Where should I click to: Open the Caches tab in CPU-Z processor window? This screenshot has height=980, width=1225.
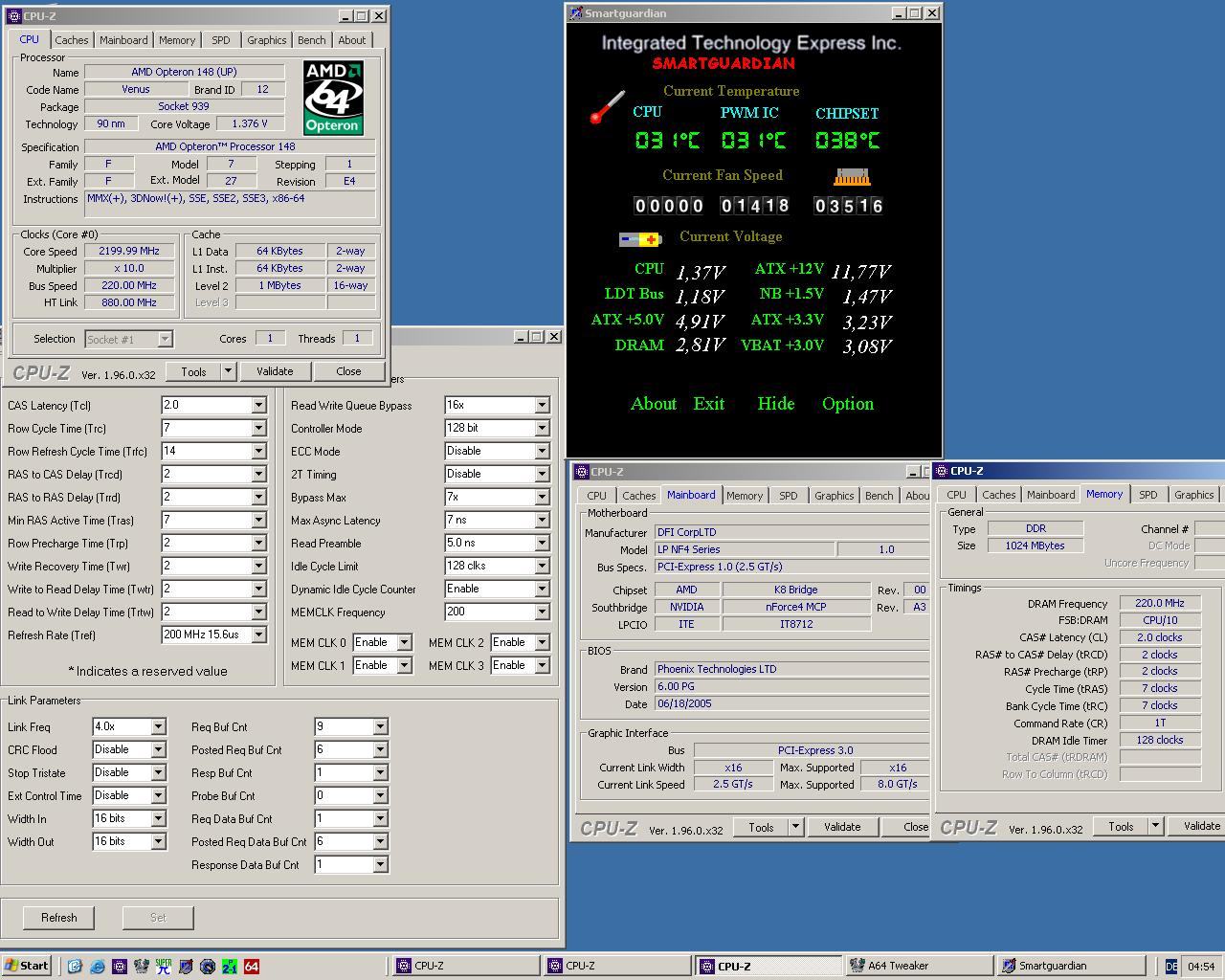point(71,40)
